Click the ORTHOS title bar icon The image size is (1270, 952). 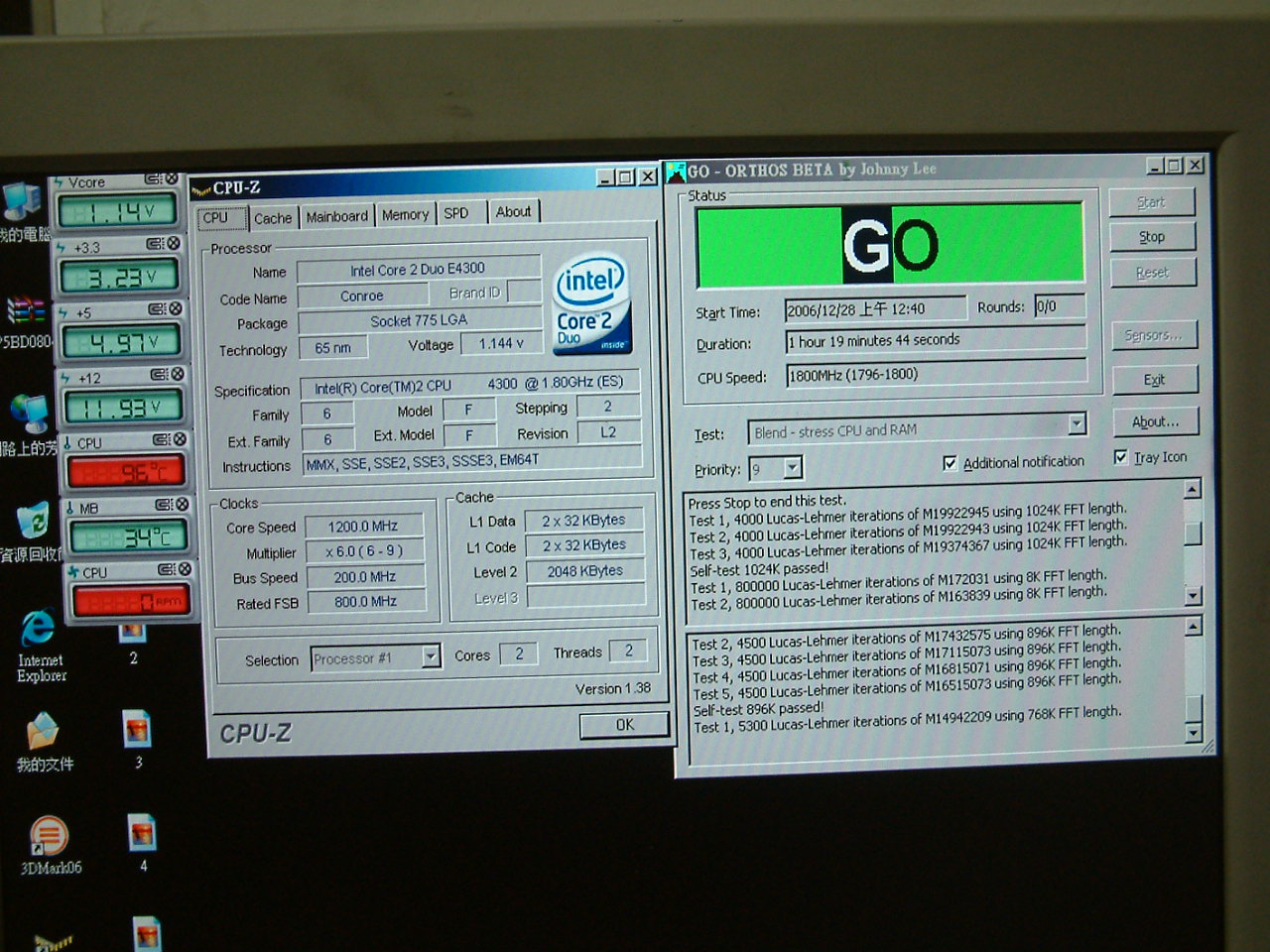click(677, 172)
